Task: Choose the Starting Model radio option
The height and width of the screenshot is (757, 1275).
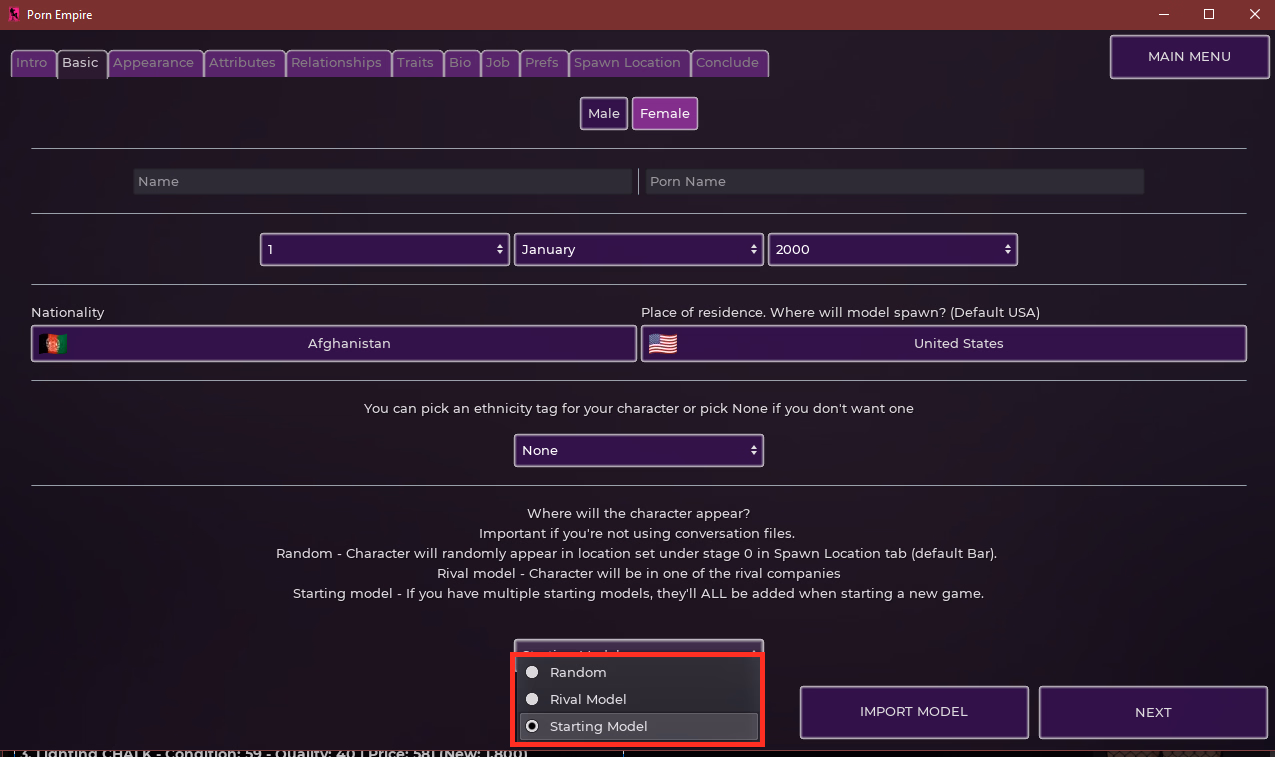Action: click(x=532, y=726)
